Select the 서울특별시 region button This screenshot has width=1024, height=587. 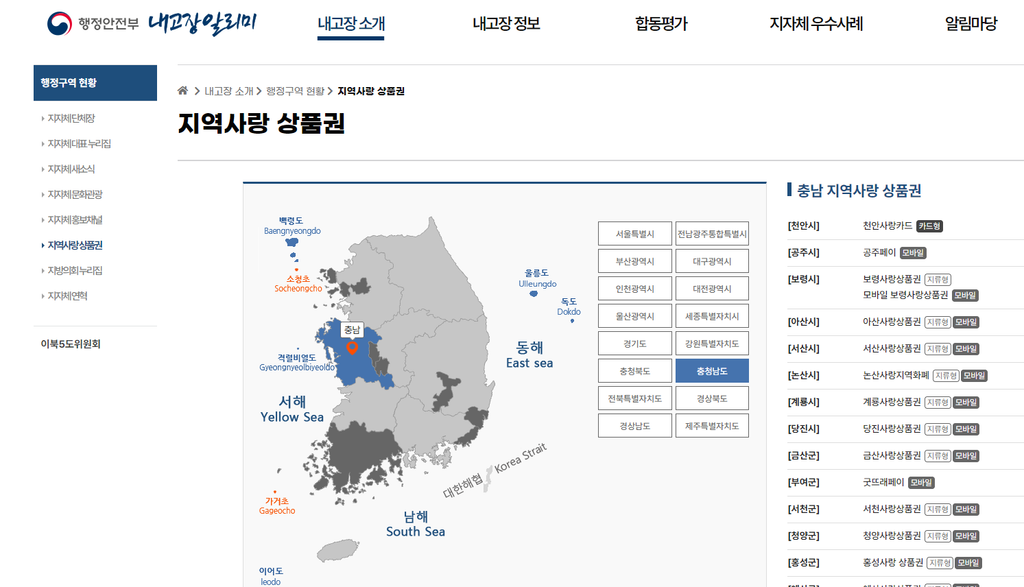coord(635,234)
